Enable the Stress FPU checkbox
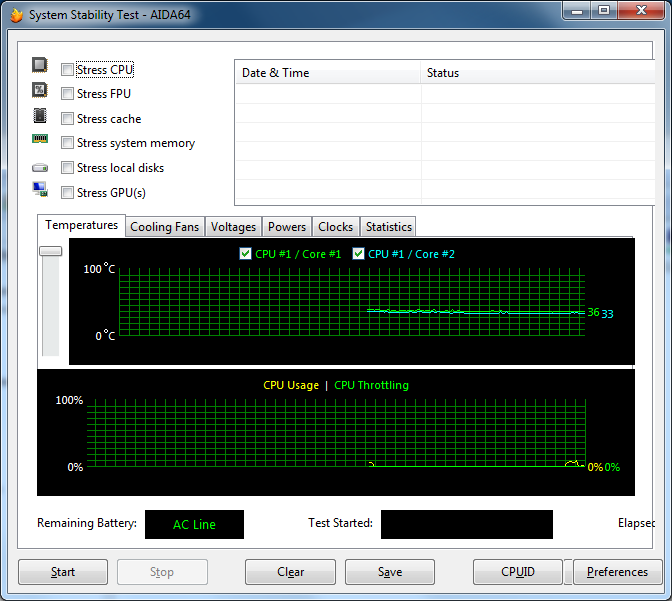672x601 pixels. pyautogui.click(x=67, y=93)
